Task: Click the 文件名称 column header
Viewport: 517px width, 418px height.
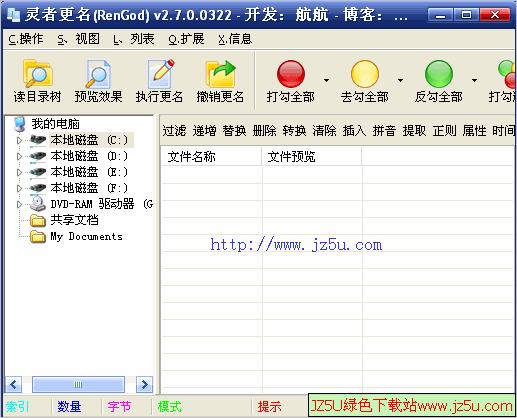Action: [x=211, y=156]
